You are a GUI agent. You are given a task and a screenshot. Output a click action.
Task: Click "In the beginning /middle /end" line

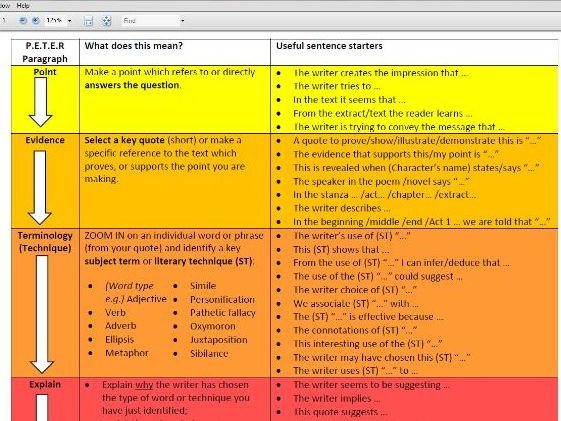pos(421,222)
